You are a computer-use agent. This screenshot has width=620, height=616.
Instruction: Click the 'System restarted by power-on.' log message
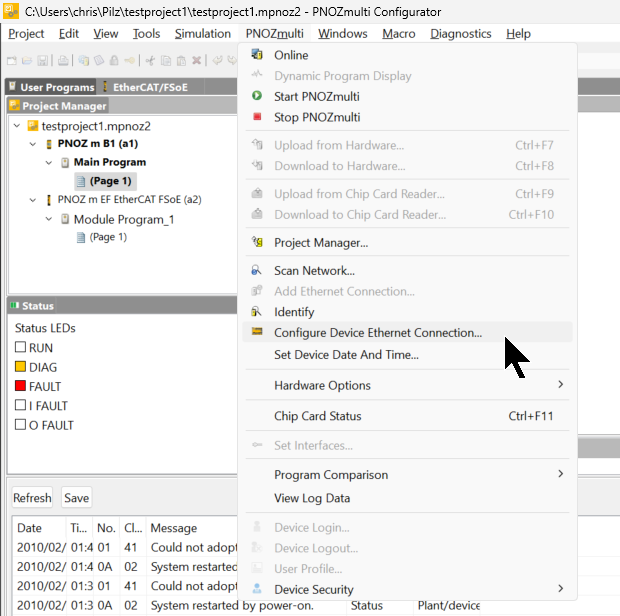pos(232,605)
